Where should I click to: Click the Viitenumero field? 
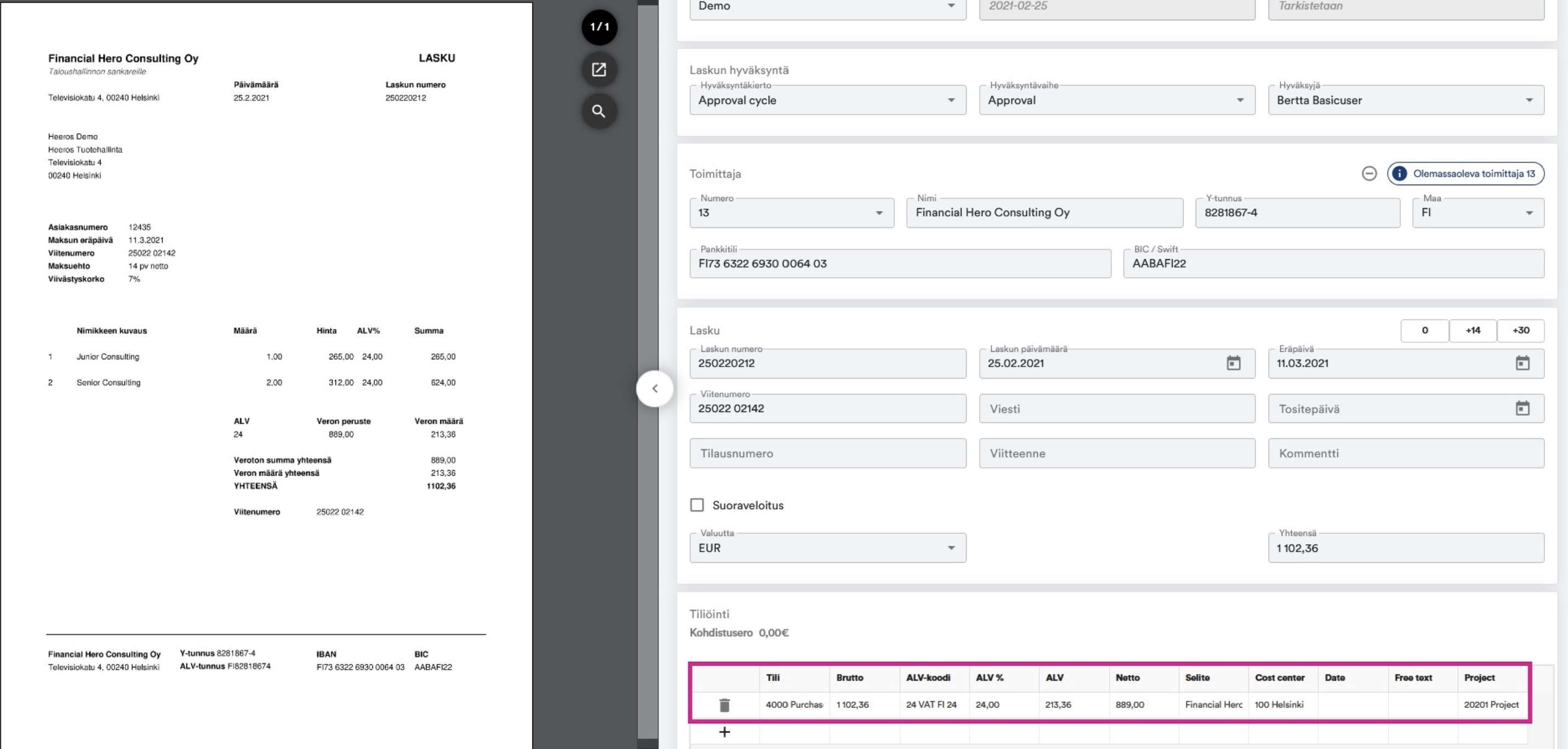click(x=827, y=408)
